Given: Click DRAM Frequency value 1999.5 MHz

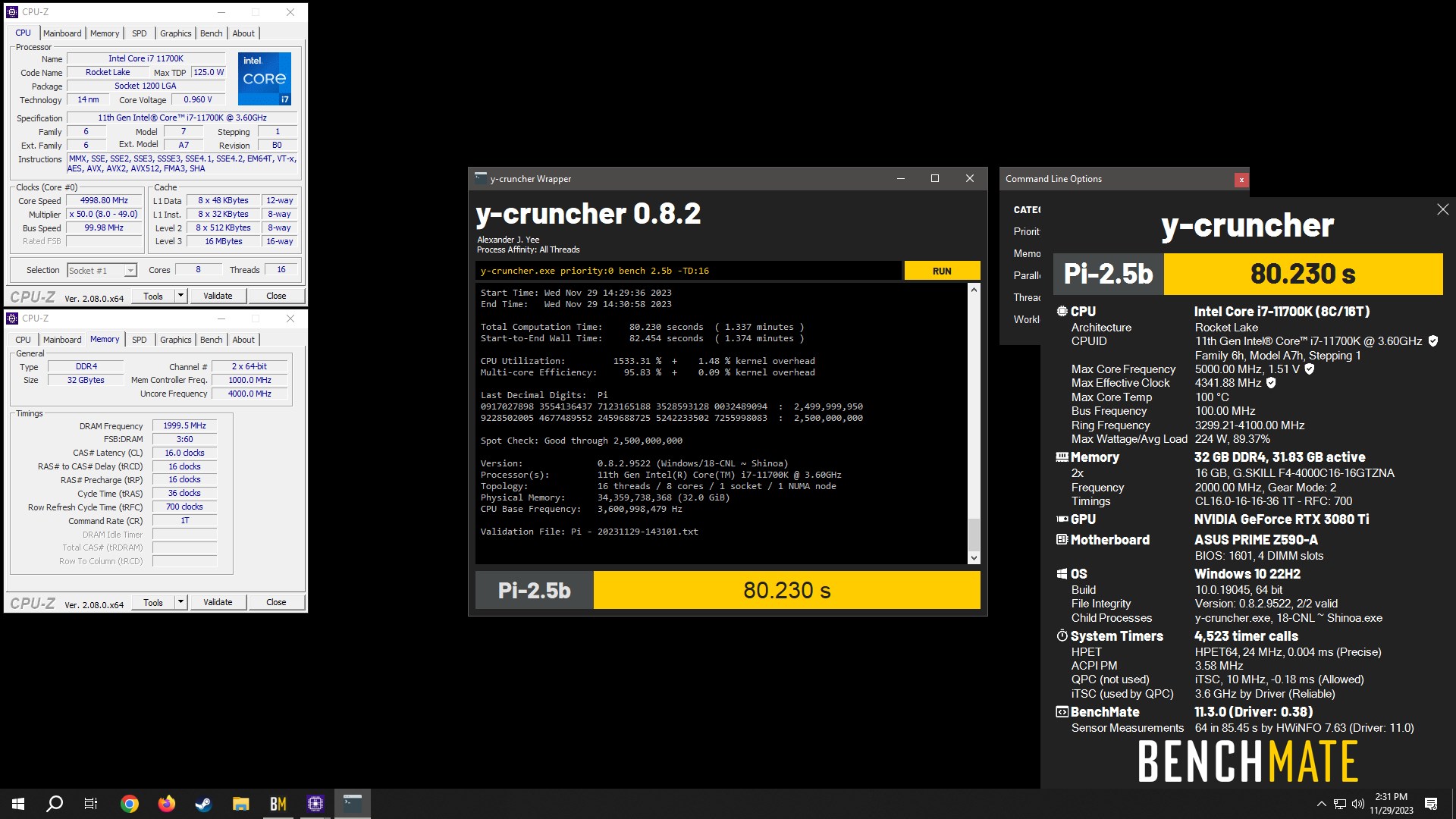Looking at the screenshot, I should (x=184, y=425).
